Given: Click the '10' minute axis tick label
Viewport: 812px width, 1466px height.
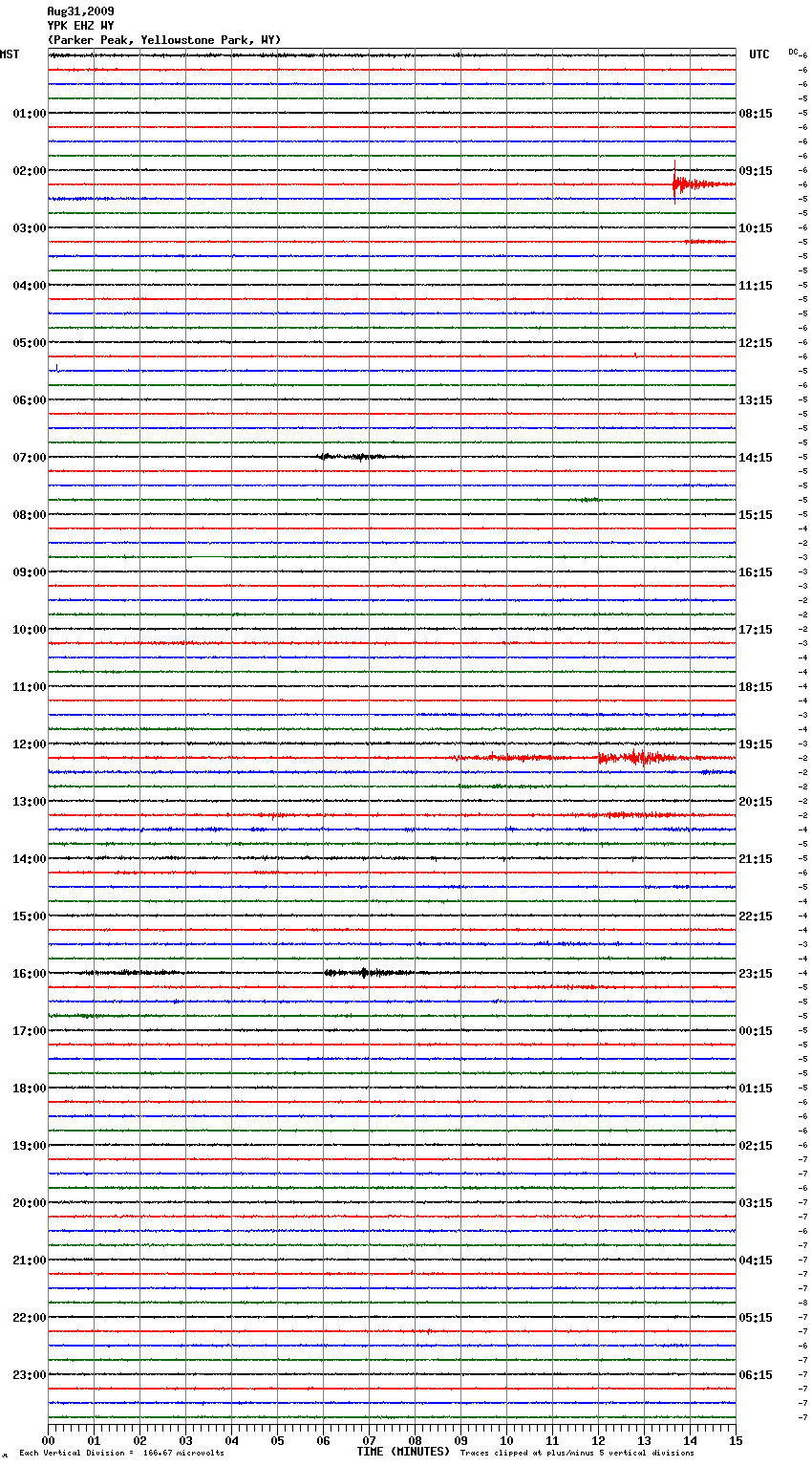Looking at the screenshot, I should (506, 1440).
